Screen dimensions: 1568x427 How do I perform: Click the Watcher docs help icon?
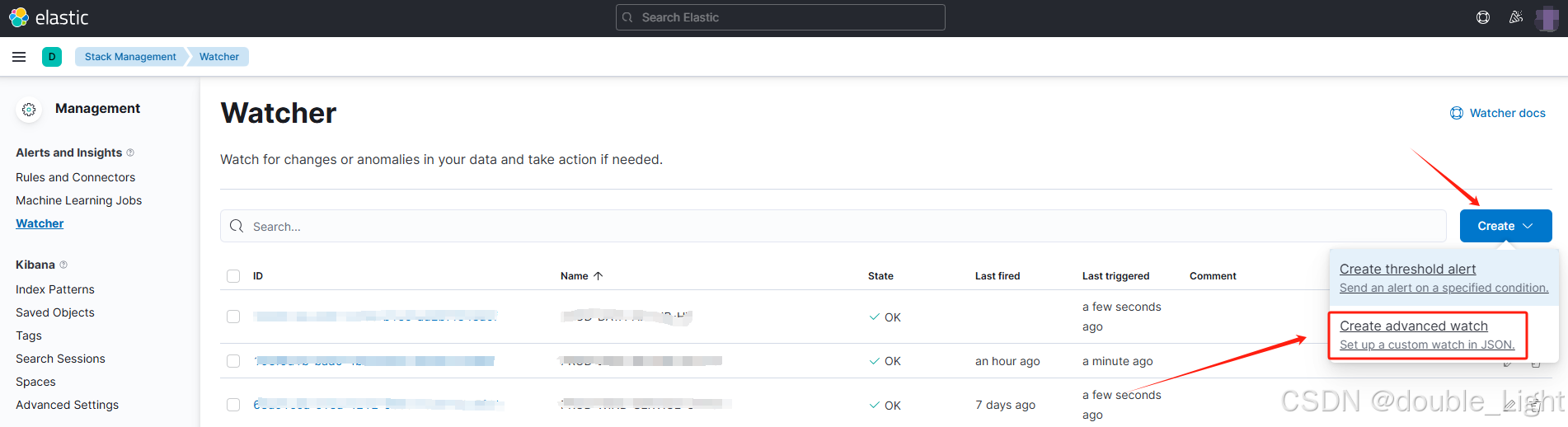[1457, 113]
